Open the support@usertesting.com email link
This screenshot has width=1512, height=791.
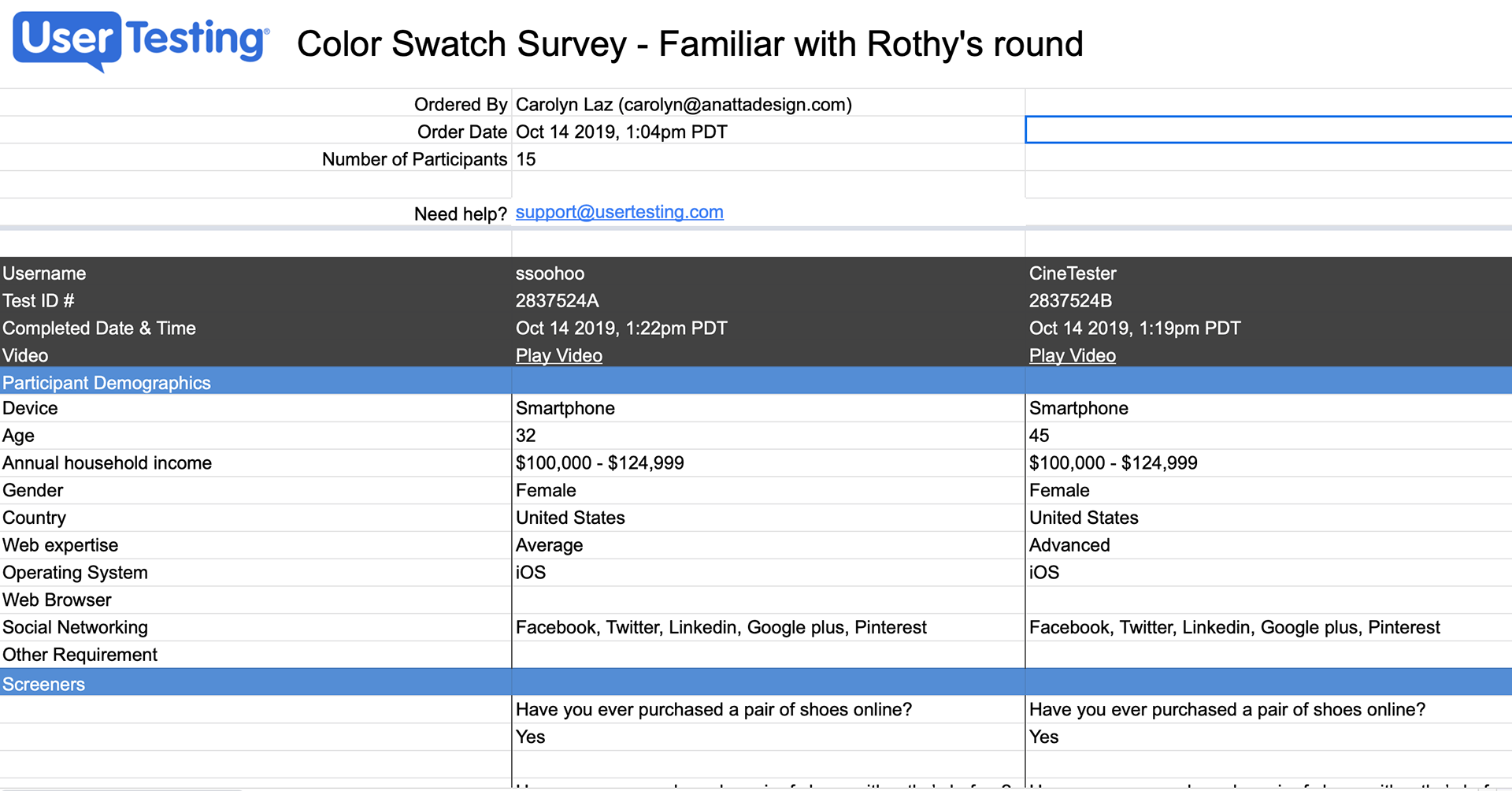click(x=619, y=212)
